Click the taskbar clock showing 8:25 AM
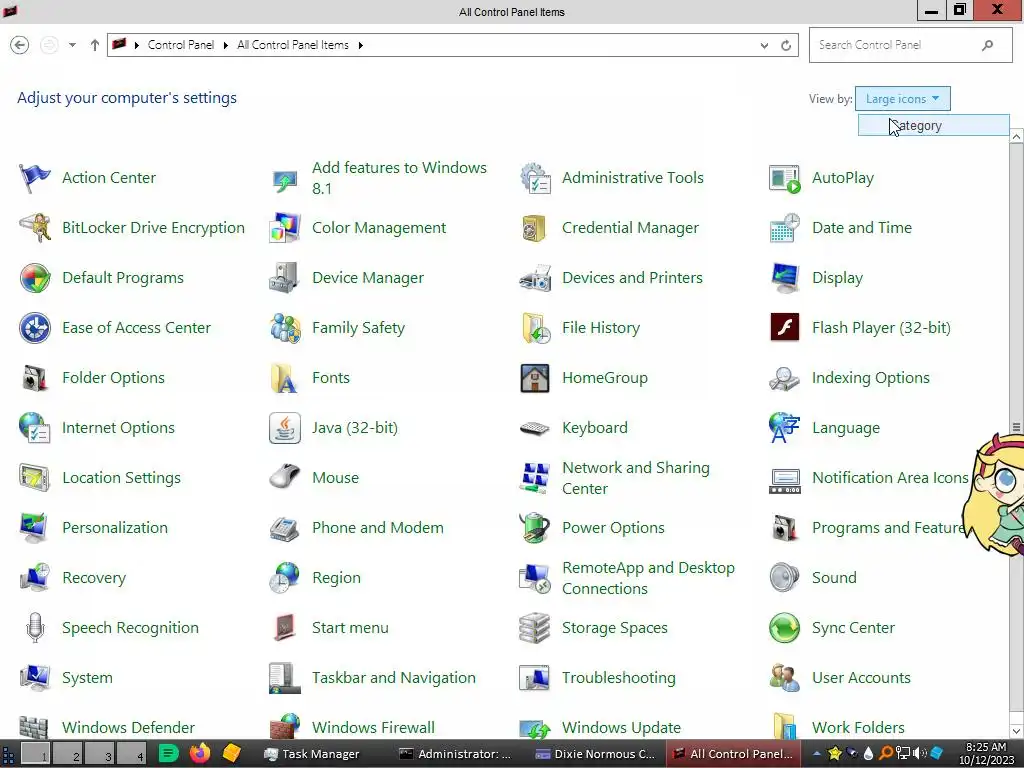The height and width of the screenshot is (768, 1024). (x=986, y=754)
